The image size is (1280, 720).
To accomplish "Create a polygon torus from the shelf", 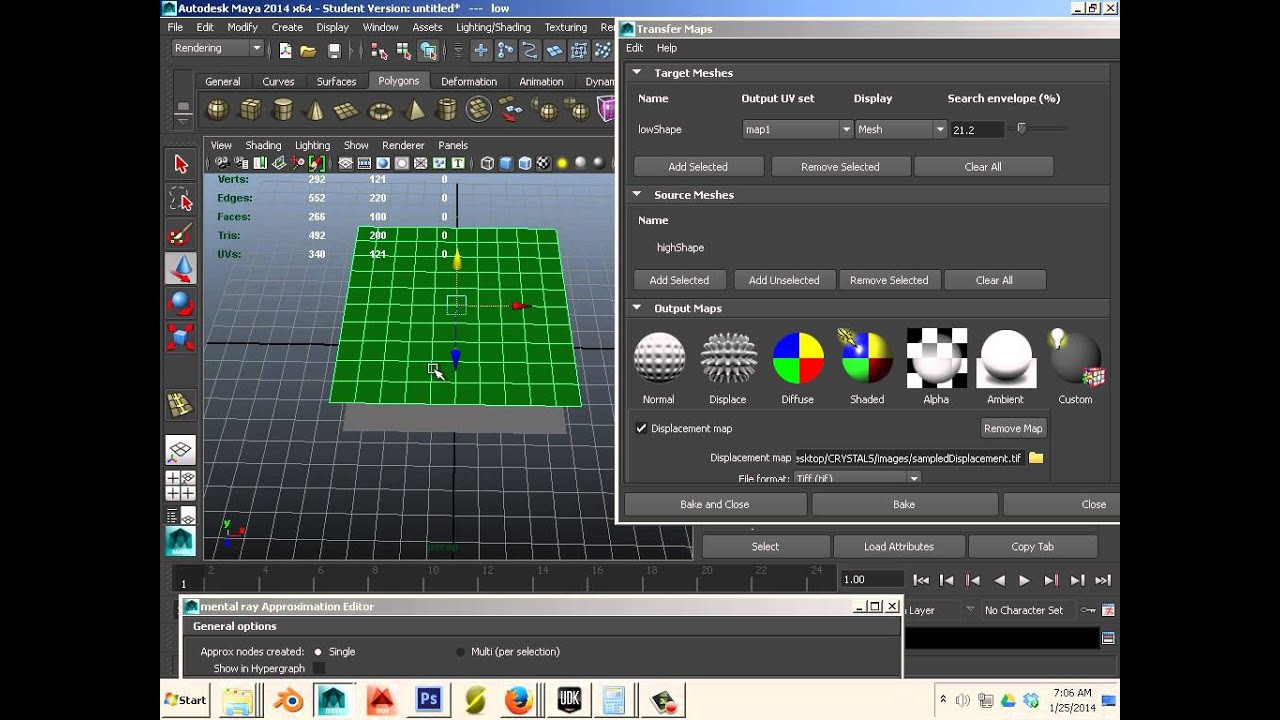I will click(381, 109).
